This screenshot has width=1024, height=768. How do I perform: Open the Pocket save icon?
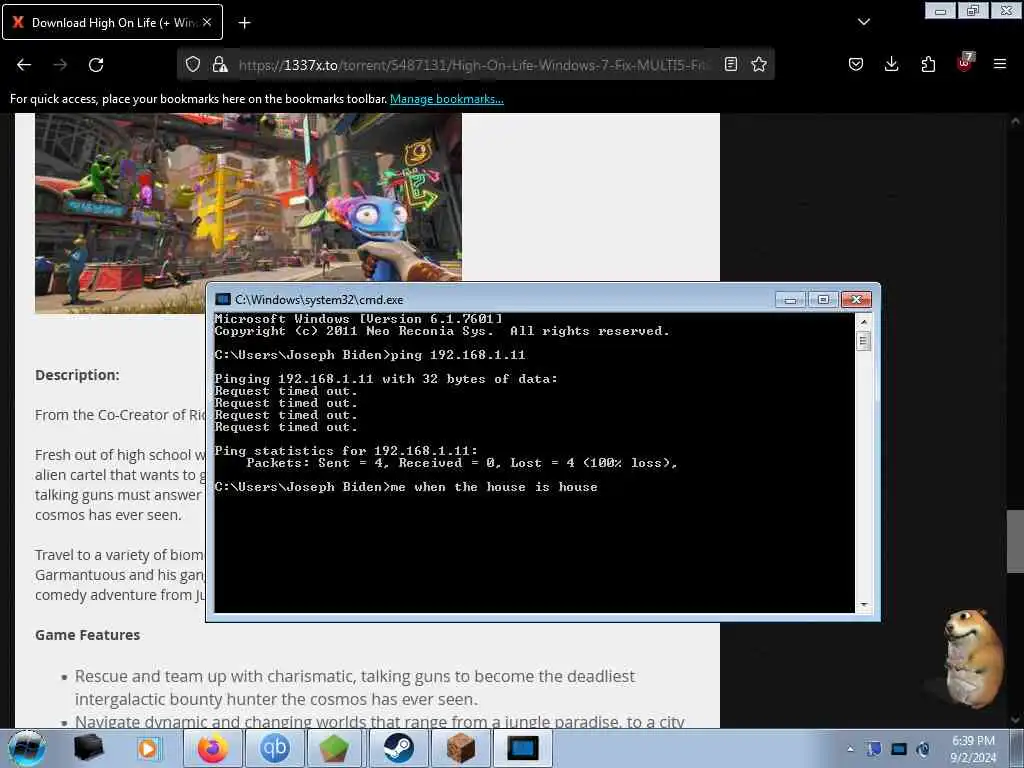pyautogui.click(x=856, y=64)
